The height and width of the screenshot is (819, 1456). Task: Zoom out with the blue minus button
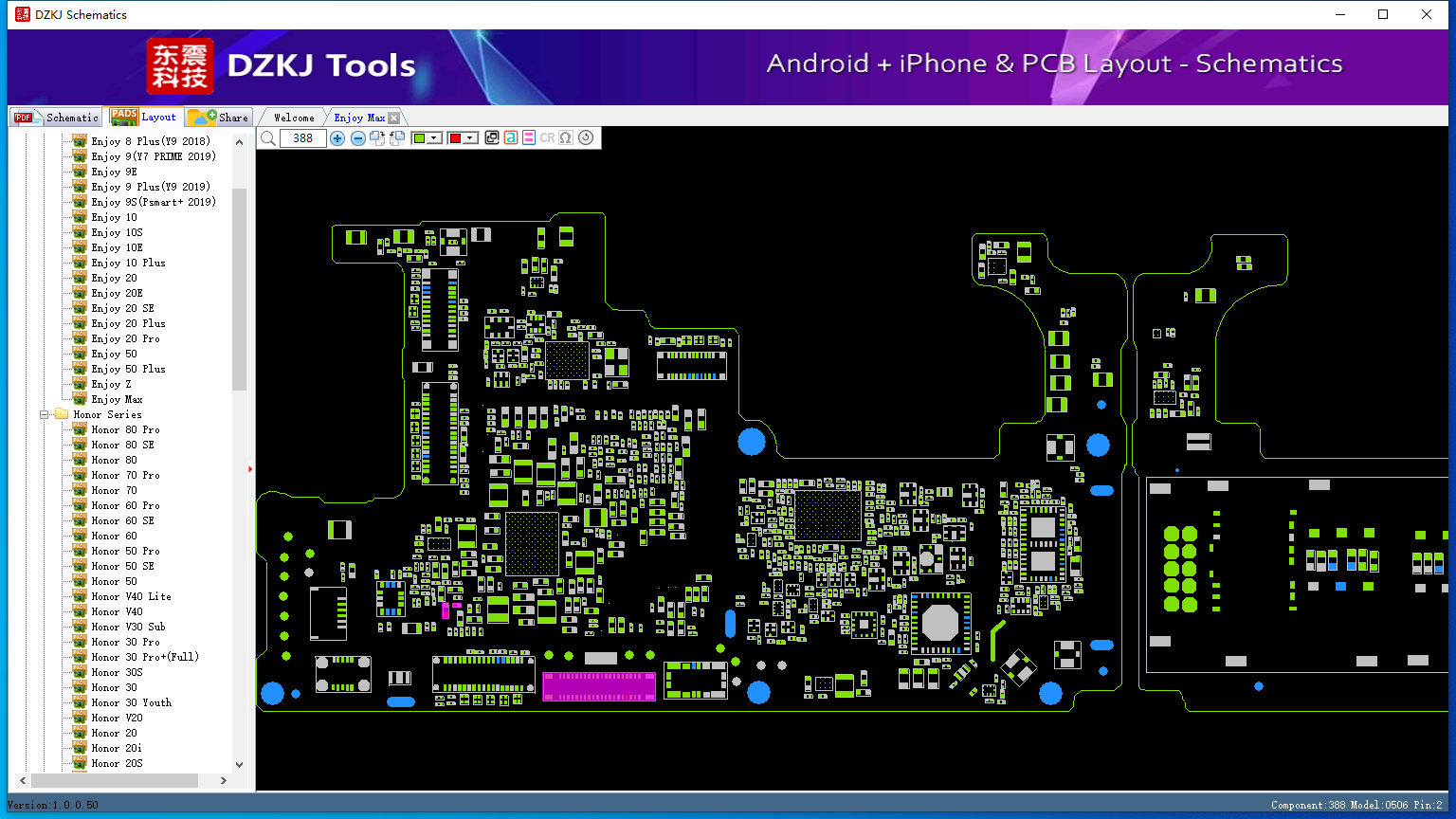(358, 138)
